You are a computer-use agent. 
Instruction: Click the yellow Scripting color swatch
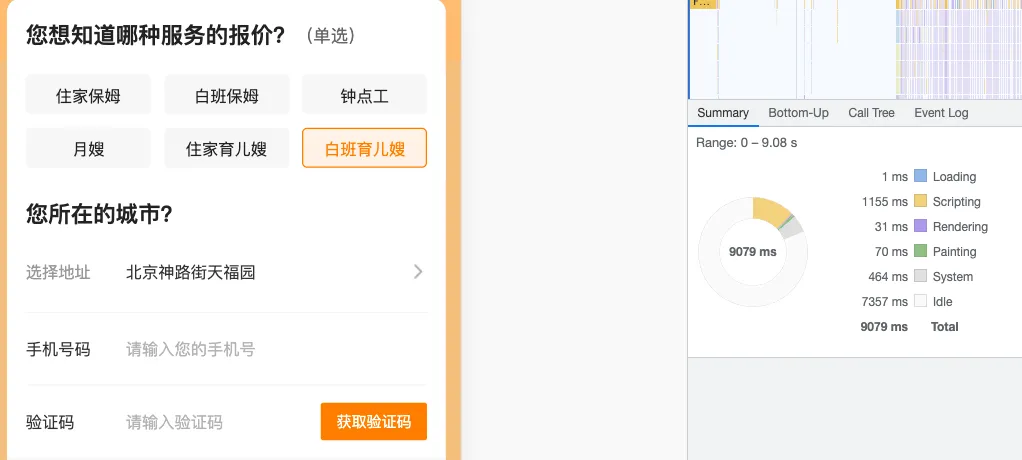click(x=920, y=201)
